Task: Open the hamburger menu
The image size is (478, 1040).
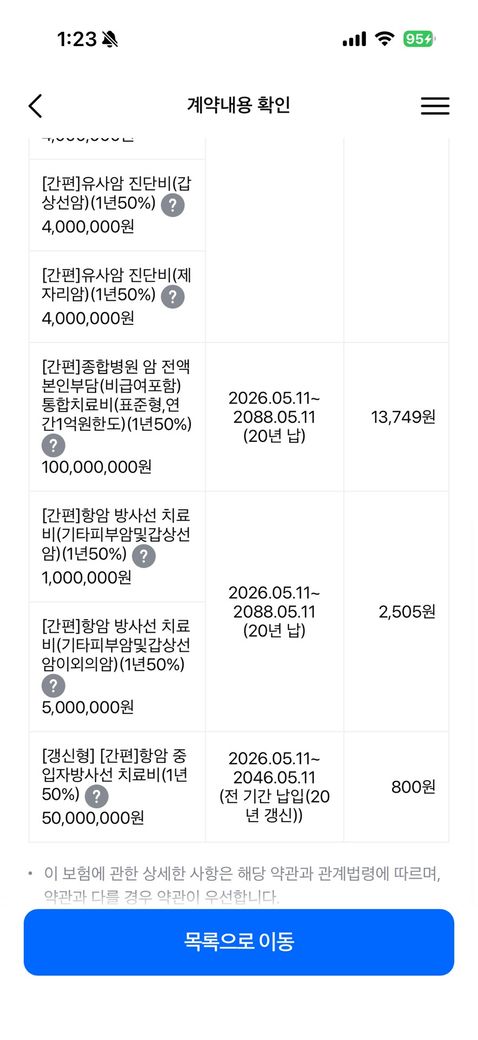Action: (x=435, y=106)
